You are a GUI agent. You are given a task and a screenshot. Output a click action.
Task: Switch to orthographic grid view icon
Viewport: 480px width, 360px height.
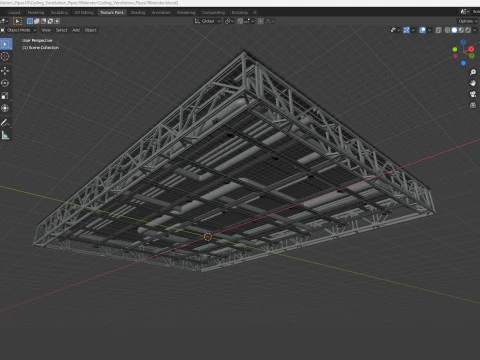coord(473,105)
